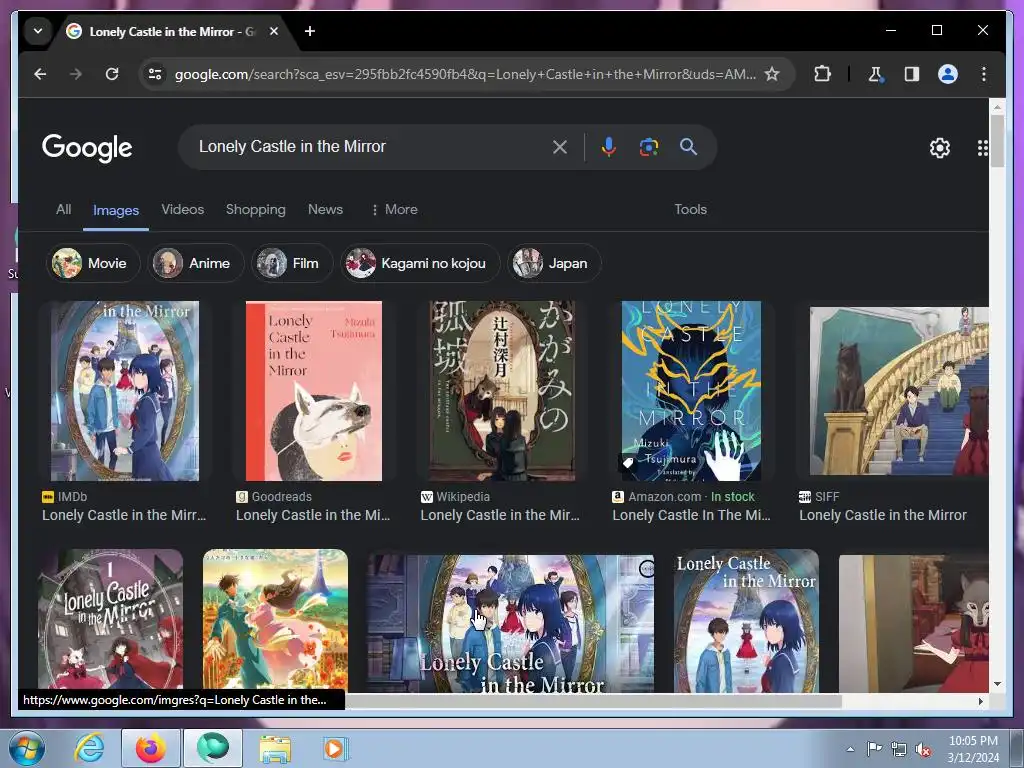Close the Lonely Castle in the Mirror tab

pyautogui.click(x=274, y=31)
